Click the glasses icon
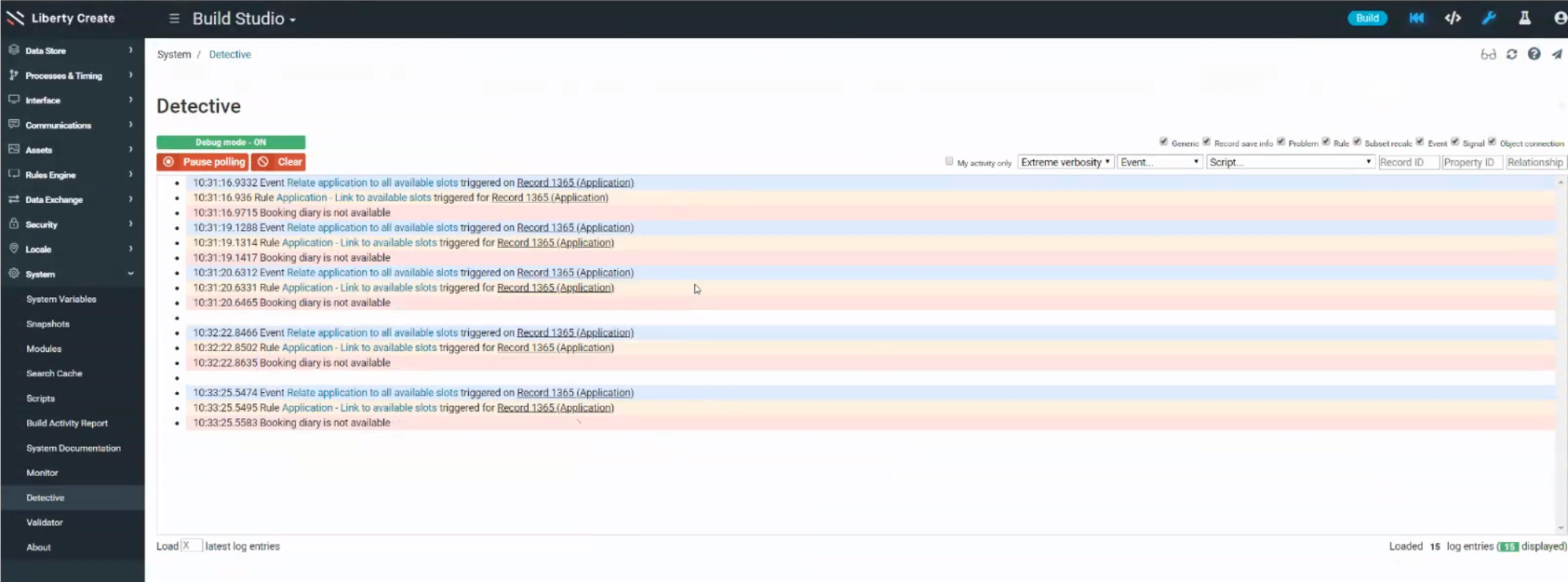Image resolution: width=1568 pixels, height=582 pixels. [1488, 54]
